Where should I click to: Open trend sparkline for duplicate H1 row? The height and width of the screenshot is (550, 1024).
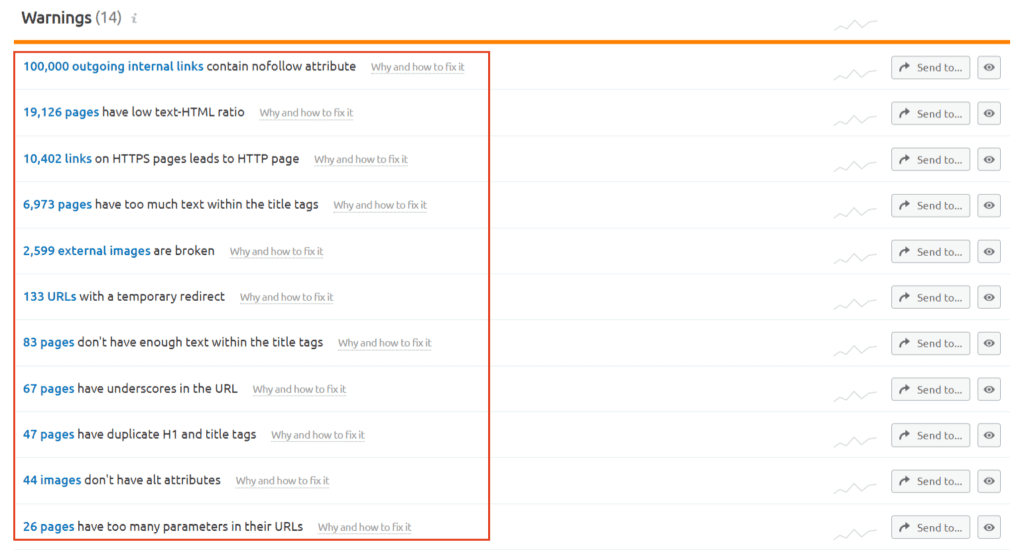[855, 442]
